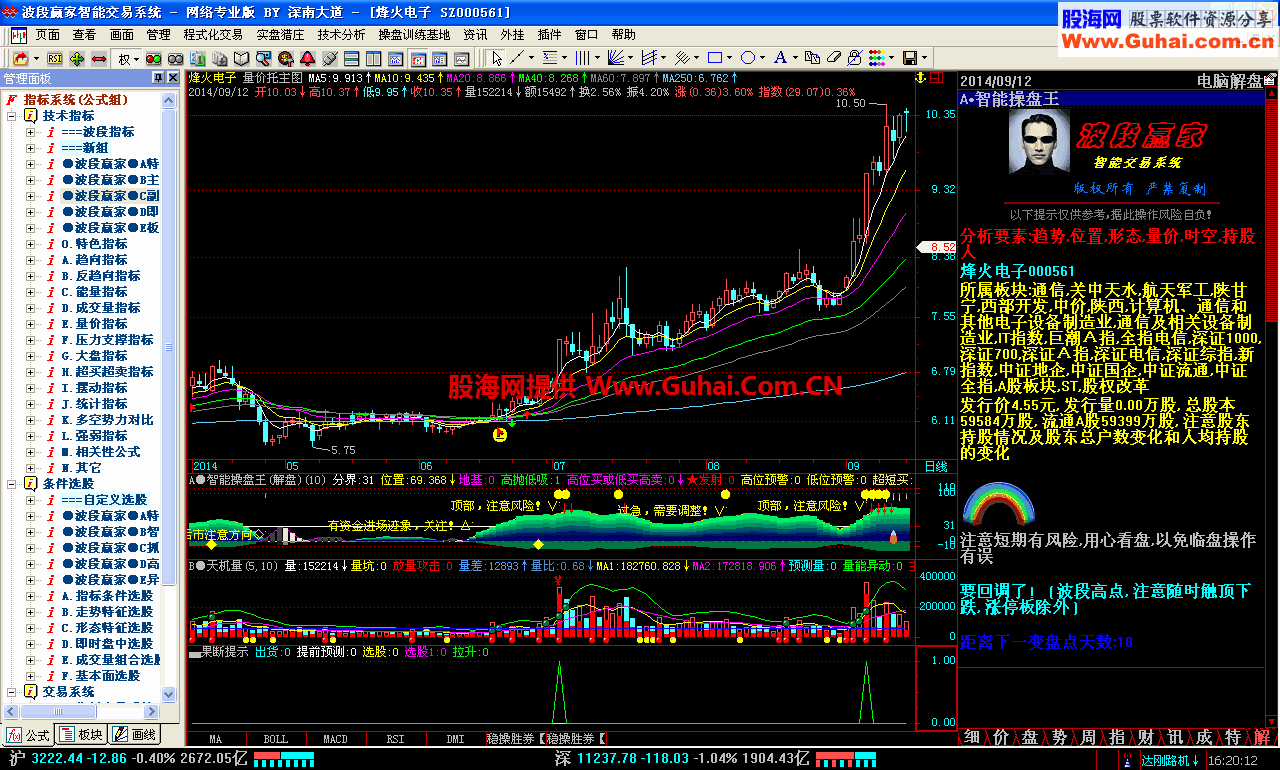Select H.超买超卖指标 tree item
1280x770 pixels.
click(107, 372)
